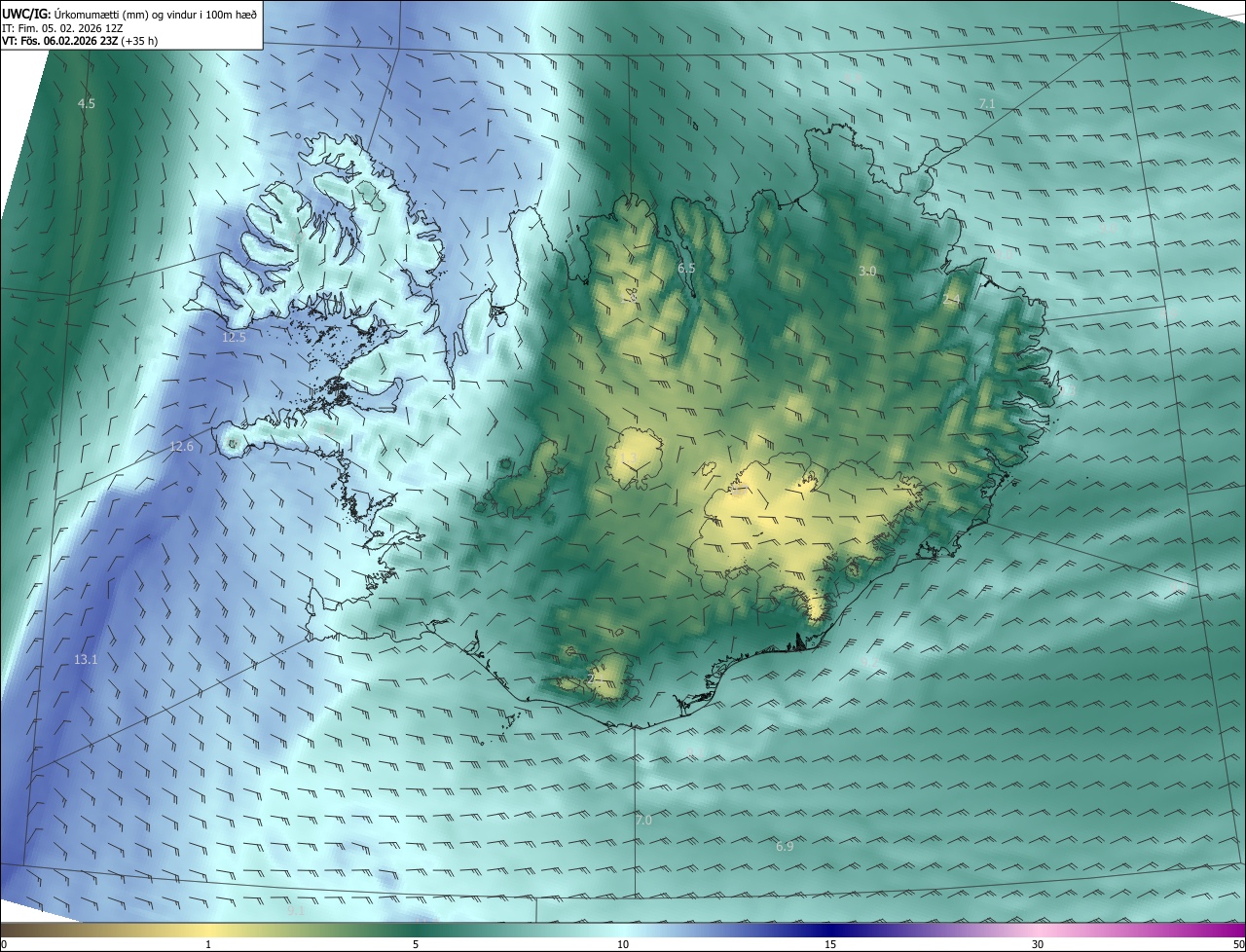Click the colour scale tick label 1
This screenshot has width=1246, height=952.
[208, 945]
